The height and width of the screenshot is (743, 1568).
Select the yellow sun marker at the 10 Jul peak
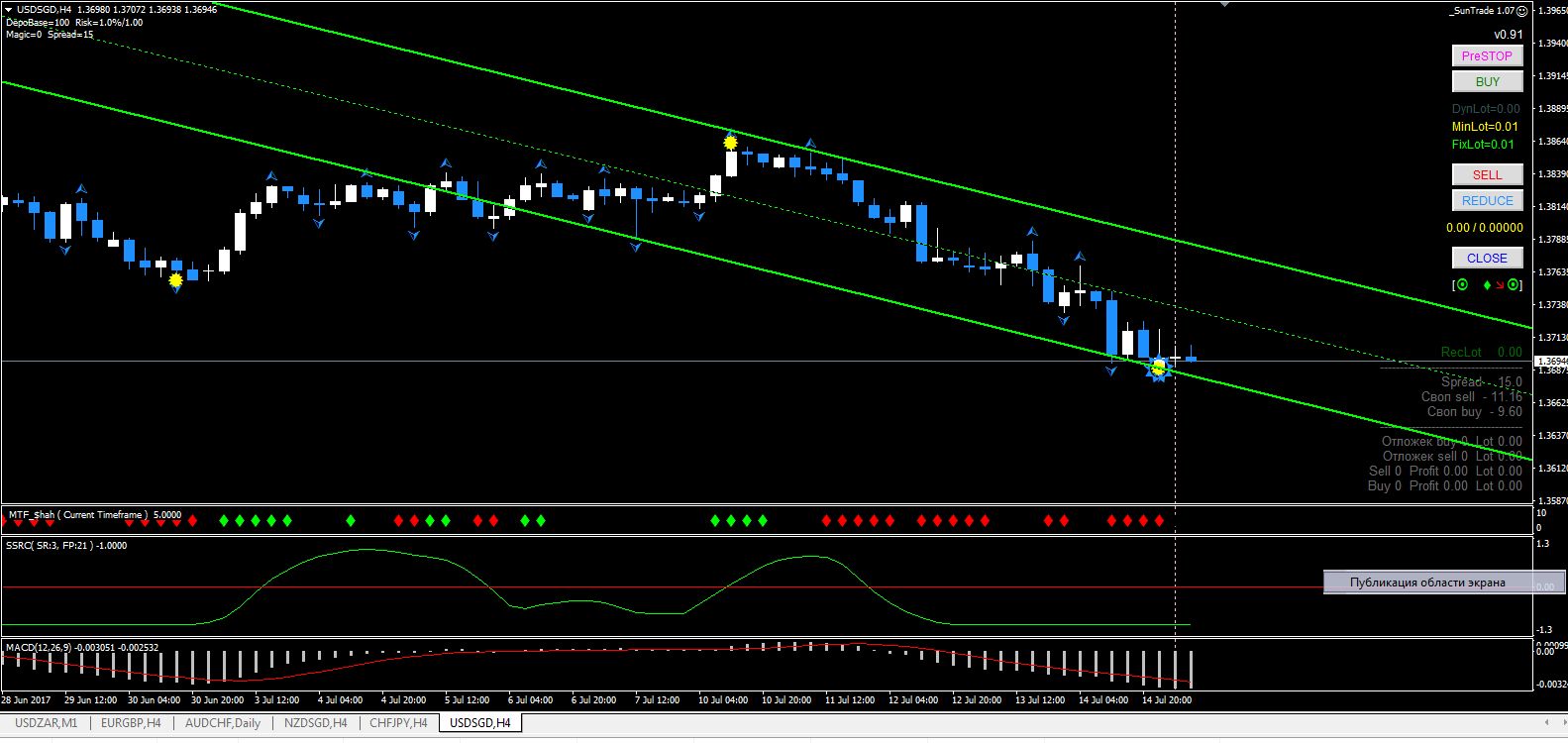point(730,143)
